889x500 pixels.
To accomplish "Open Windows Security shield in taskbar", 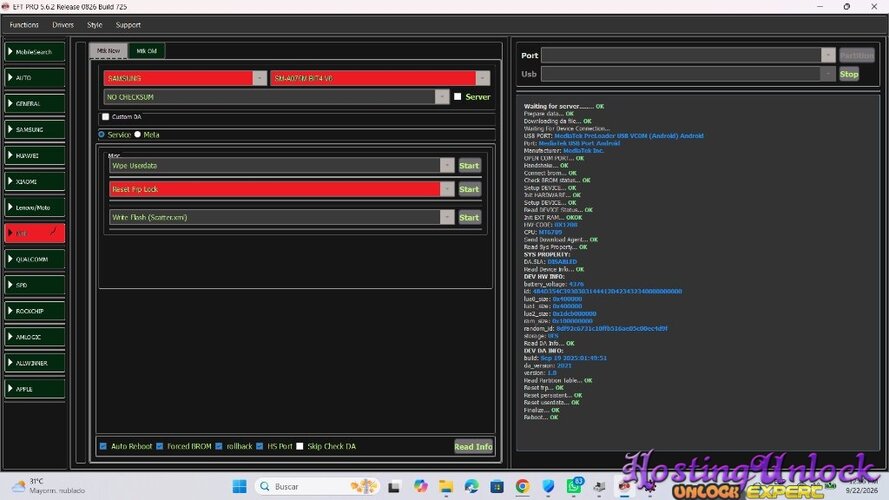I will (x=548, y=486).
